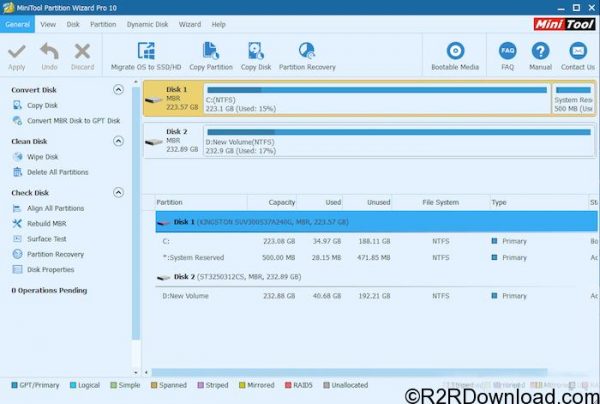Sort by Unused column header

pos(367,202)
